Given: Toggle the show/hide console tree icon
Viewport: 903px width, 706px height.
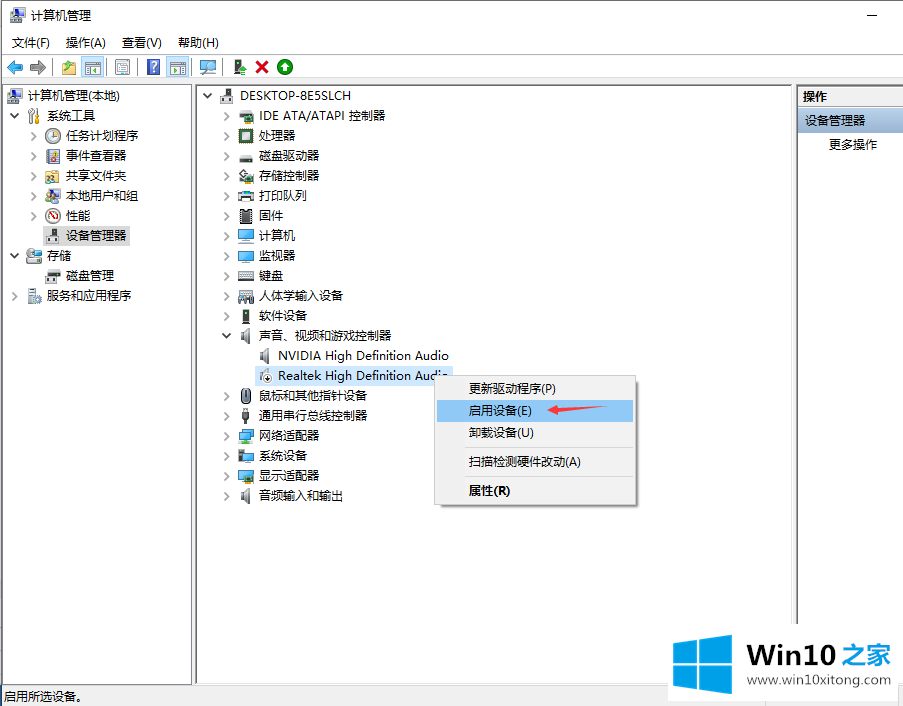Looking at the screenshot, I should click(x=93, y=67).
